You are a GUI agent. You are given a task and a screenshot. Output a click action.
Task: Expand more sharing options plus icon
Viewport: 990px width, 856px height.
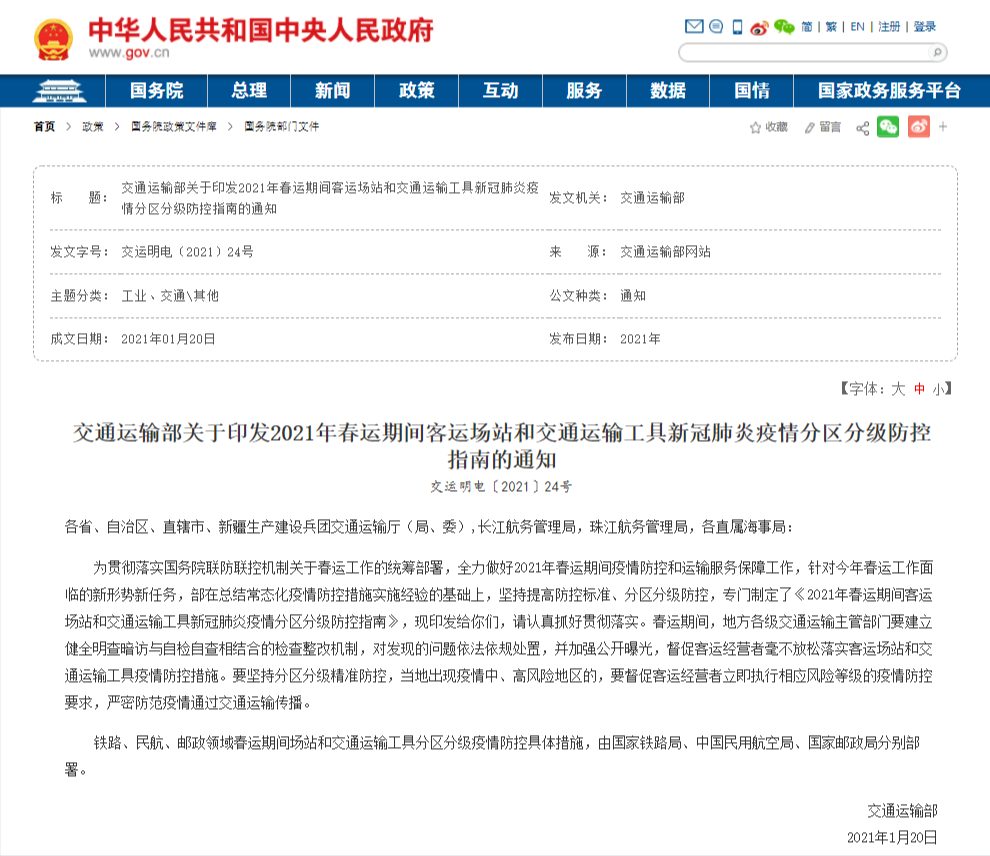pyautogui.click(x=943, y=127)
